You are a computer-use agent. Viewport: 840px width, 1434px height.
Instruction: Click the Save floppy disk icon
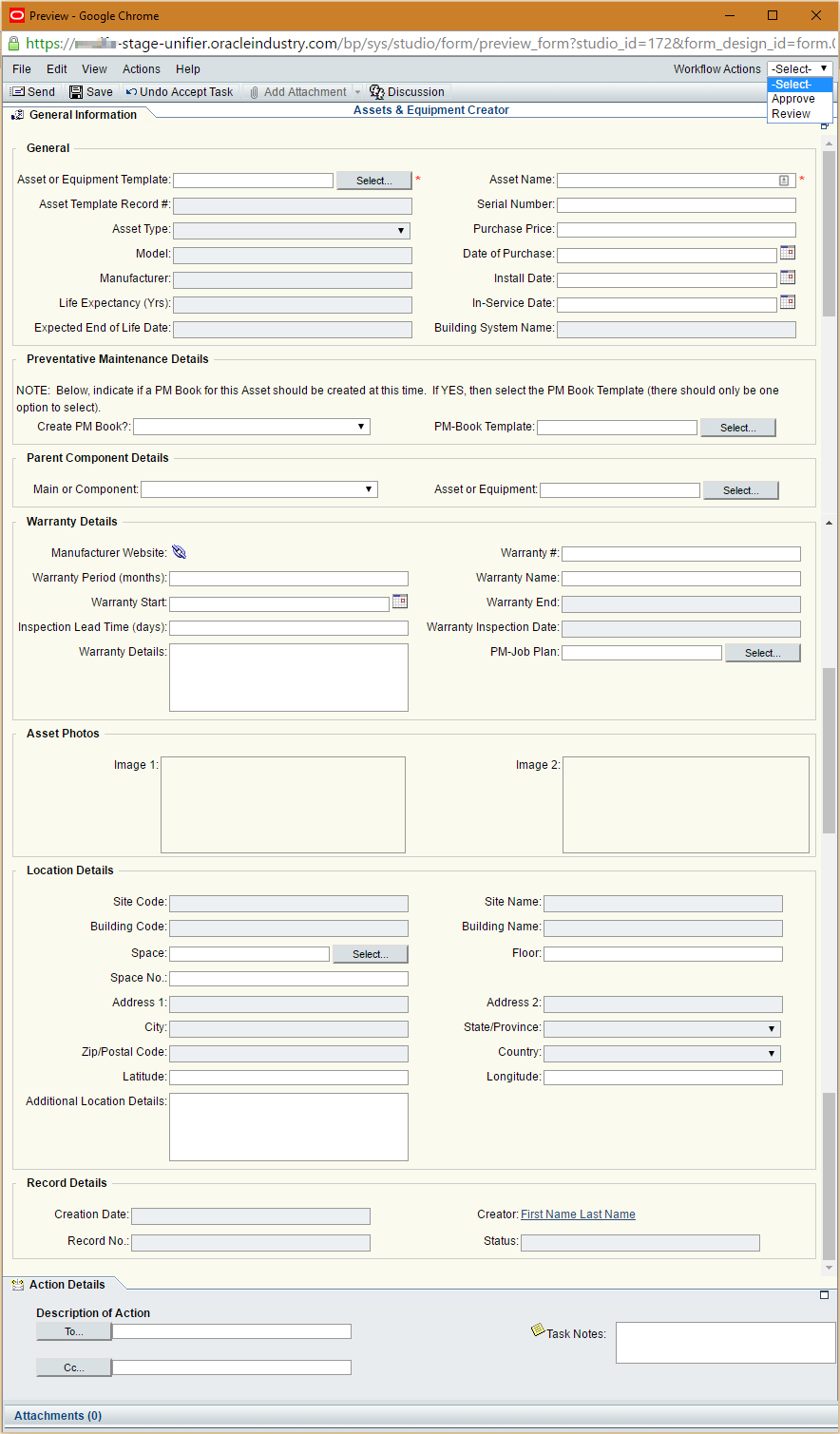click(76, 92)
